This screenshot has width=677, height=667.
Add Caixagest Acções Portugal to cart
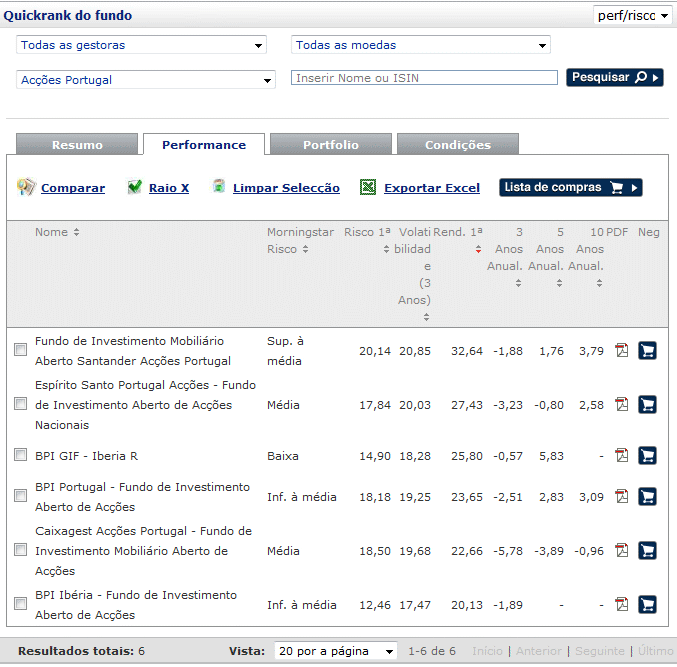point(647,550)
